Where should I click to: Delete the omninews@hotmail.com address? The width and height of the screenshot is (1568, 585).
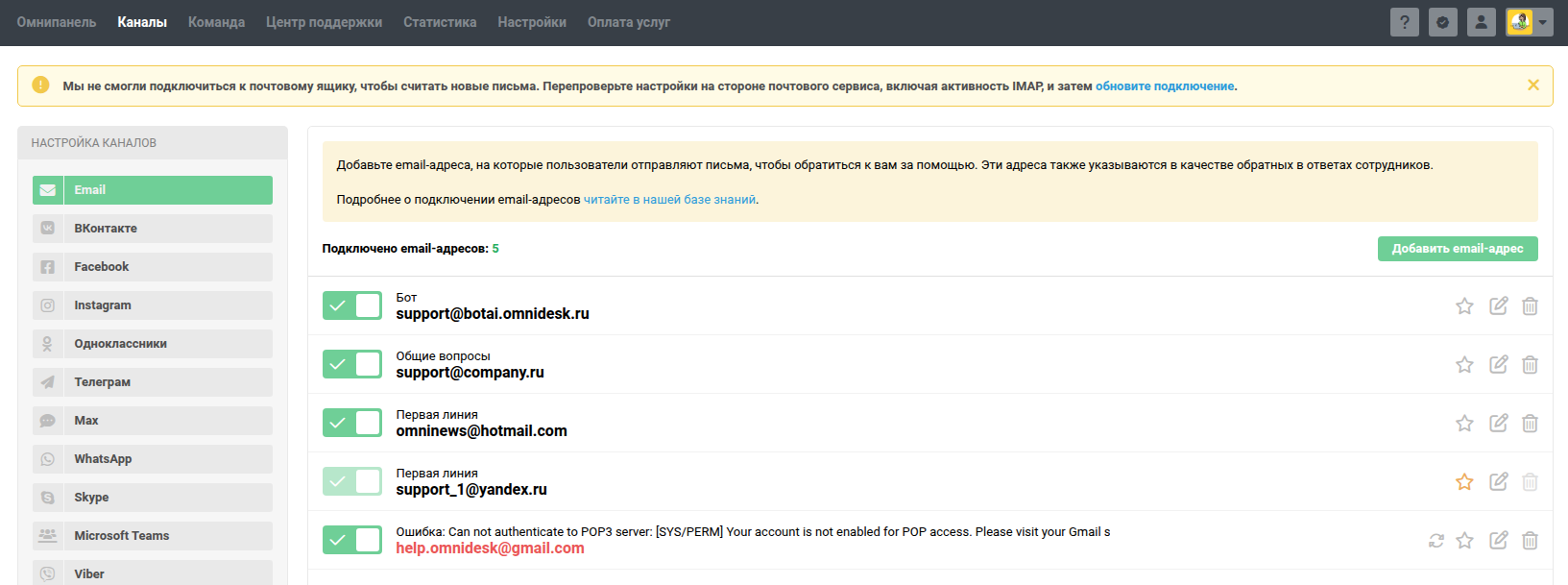(x=1530, y=424)
